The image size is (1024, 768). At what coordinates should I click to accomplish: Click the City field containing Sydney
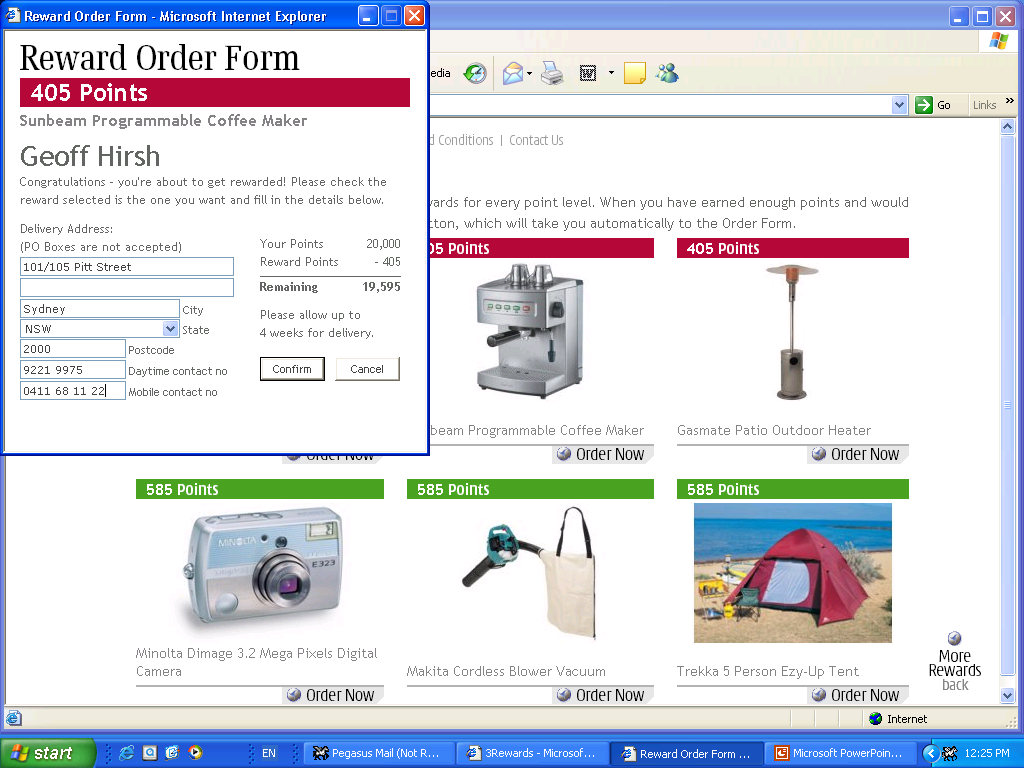pyautogui.click(x=100, y=309)
